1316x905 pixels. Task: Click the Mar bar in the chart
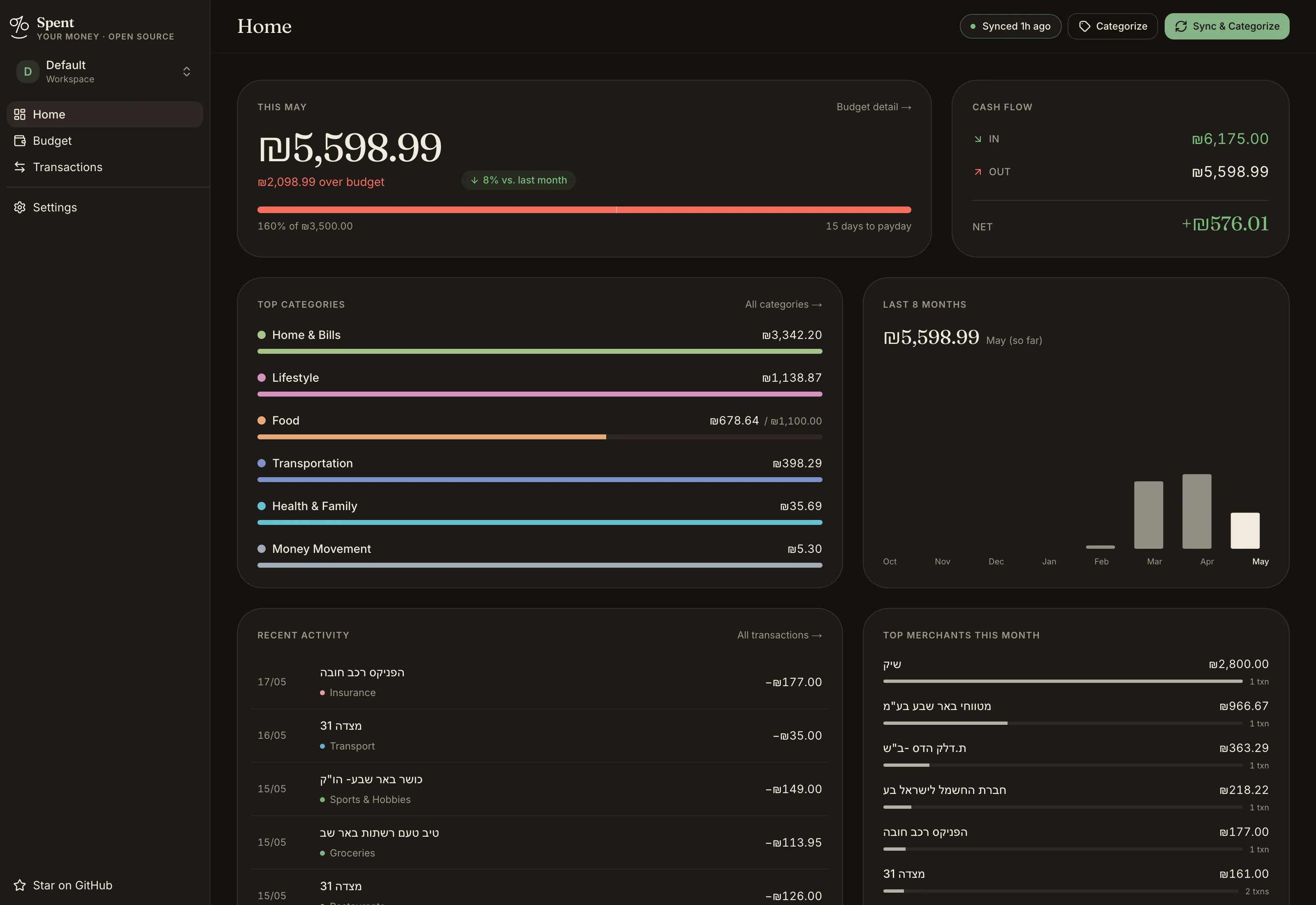(1149, 515)
